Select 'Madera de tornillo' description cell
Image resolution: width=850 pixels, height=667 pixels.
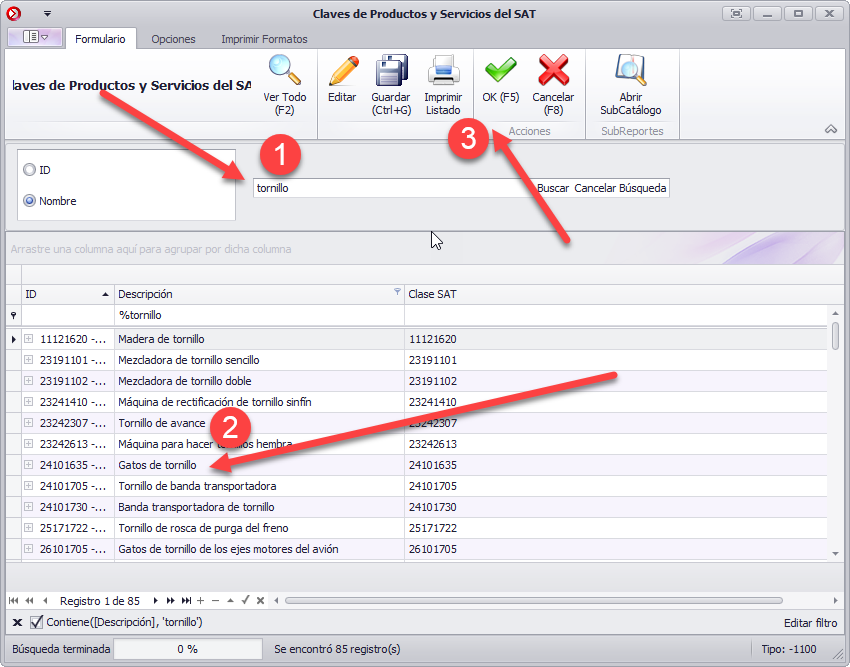[x=259, y=339]
